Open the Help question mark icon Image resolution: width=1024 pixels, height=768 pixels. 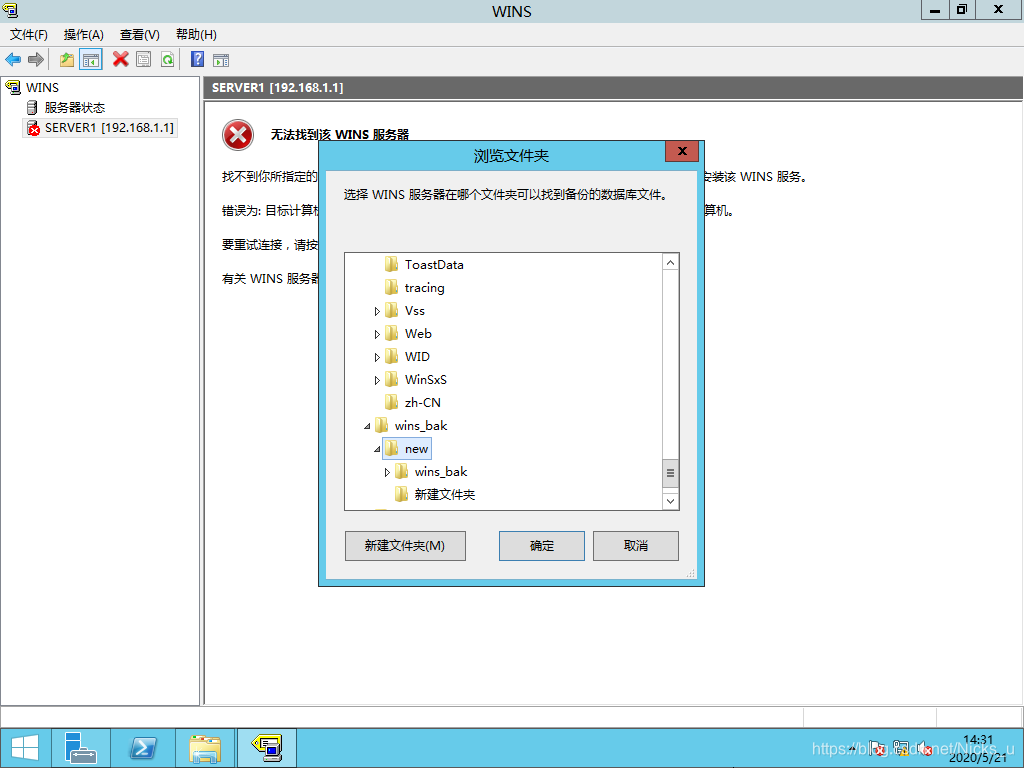point(197,60)
